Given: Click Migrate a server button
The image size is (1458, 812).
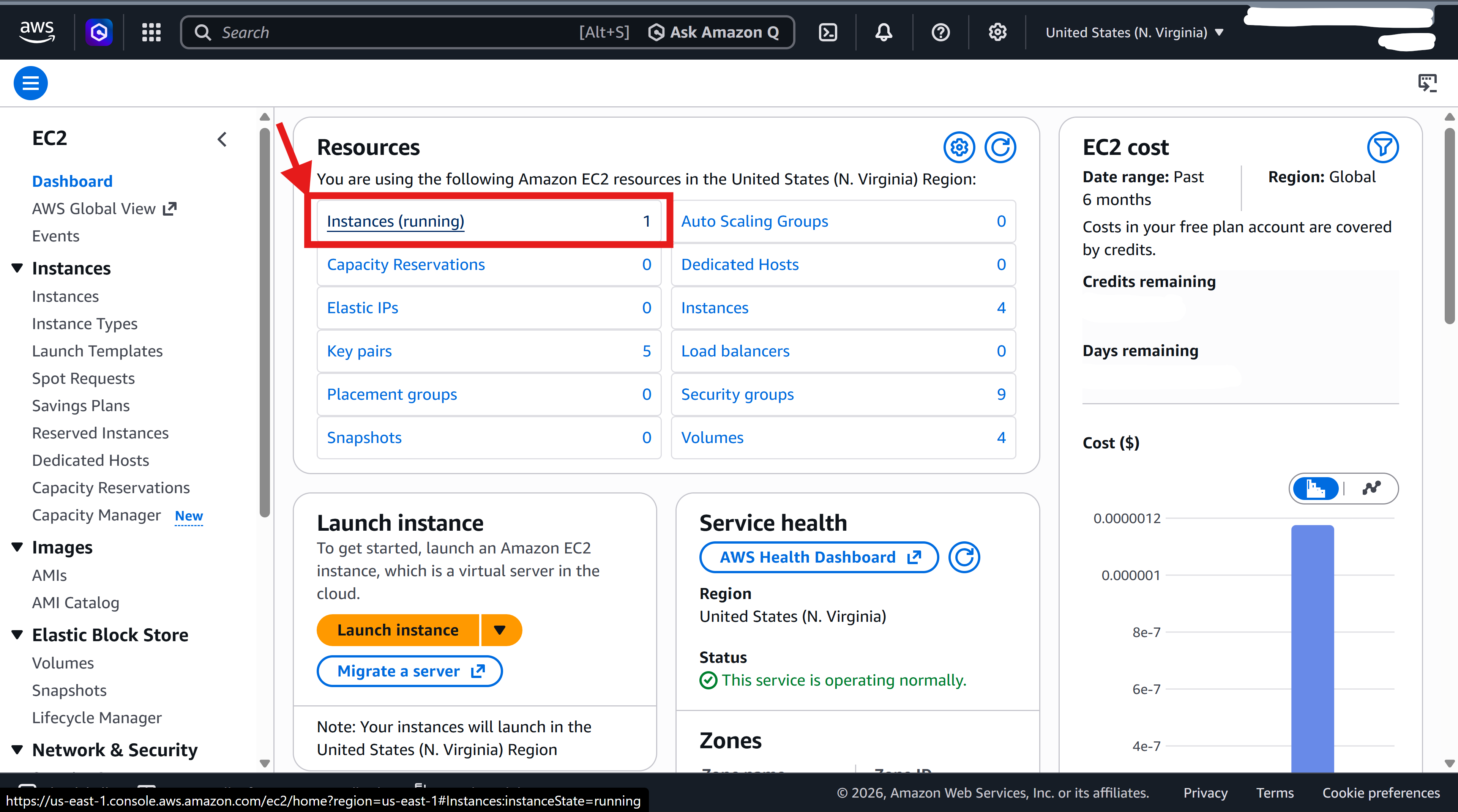Looking at the screenshot, I should pos(410,671).
